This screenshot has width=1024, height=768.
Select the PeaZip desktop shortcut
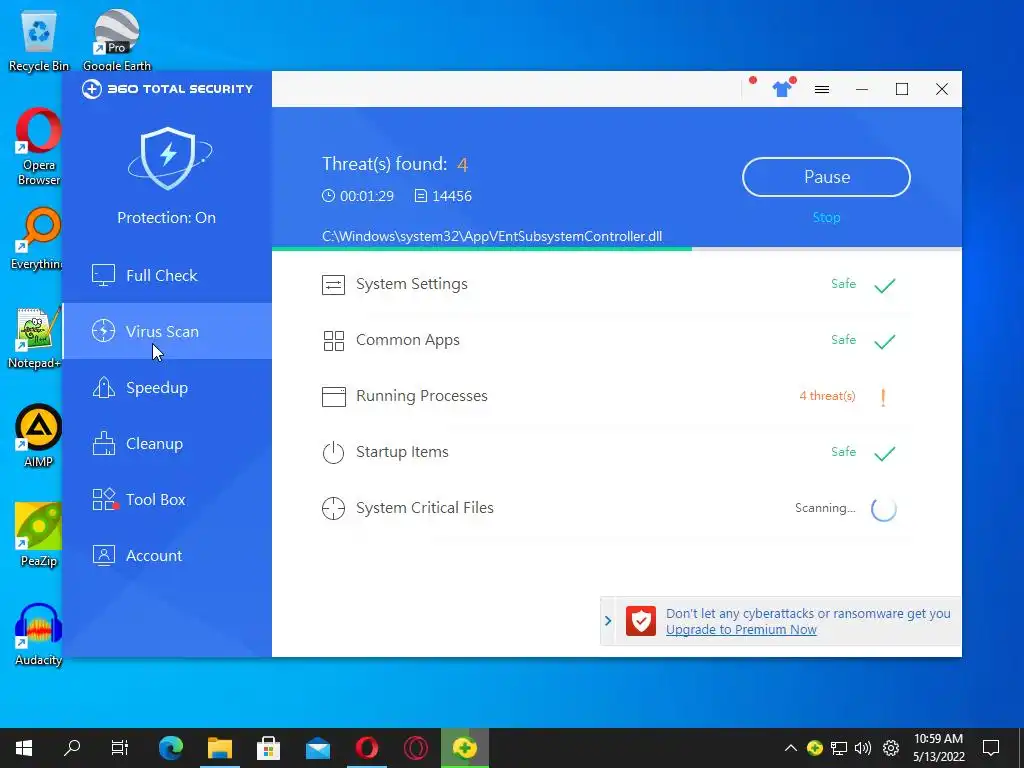pos(38,535)
